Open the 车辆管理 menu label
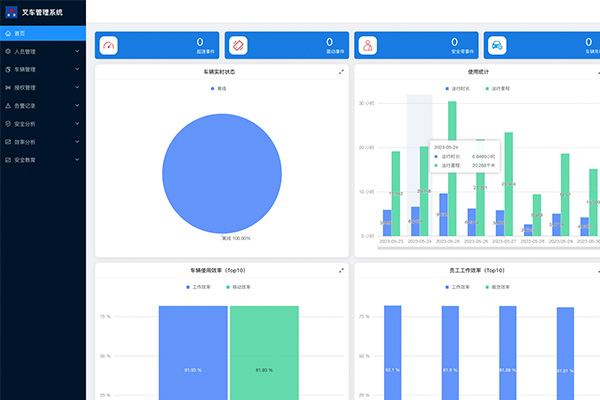This screenshot has width=600, height=400. pyautogui.click(x=25, y=69)
